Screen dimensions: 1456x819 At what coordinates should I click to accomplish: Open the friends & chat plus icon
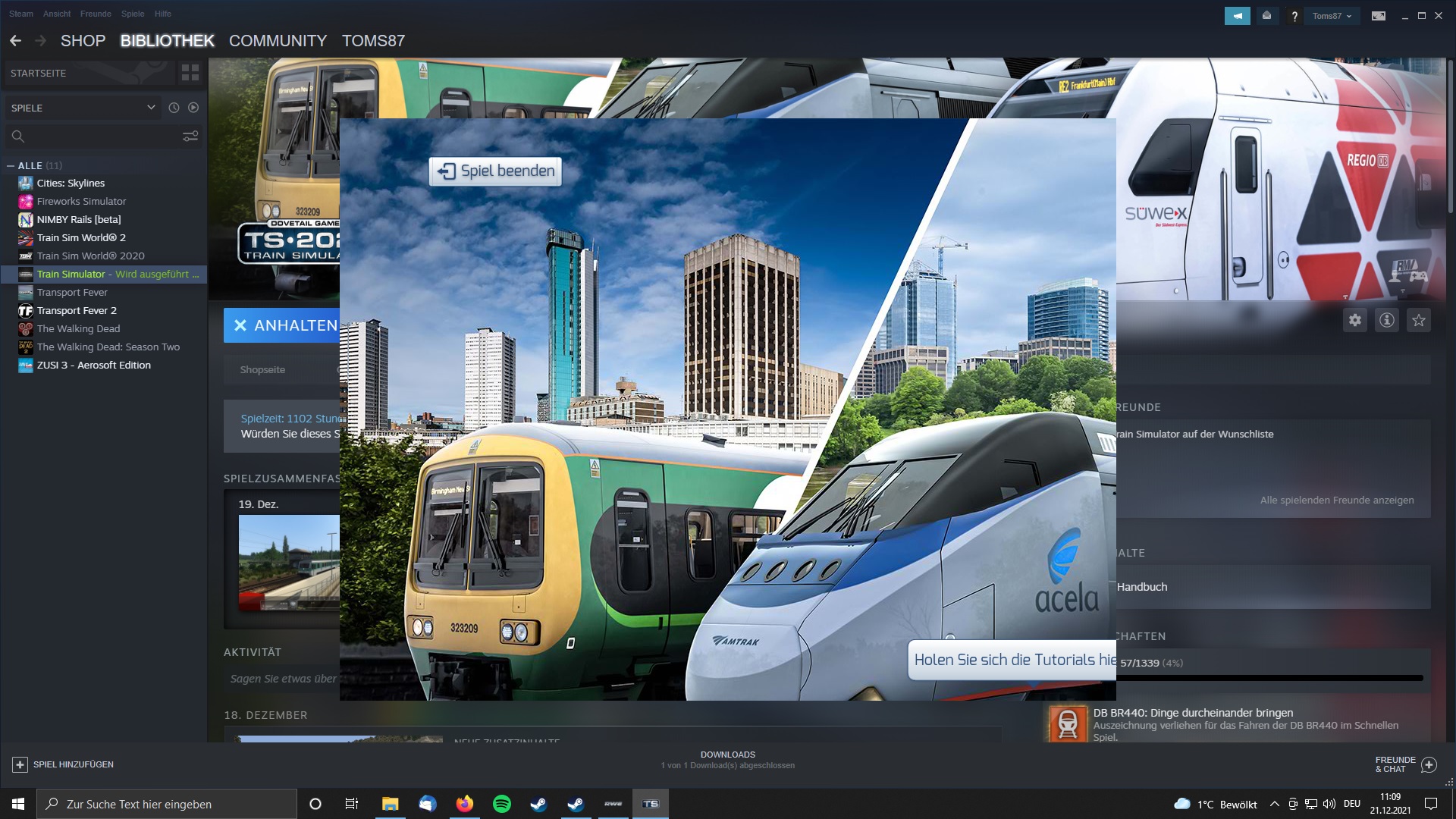1429,764
